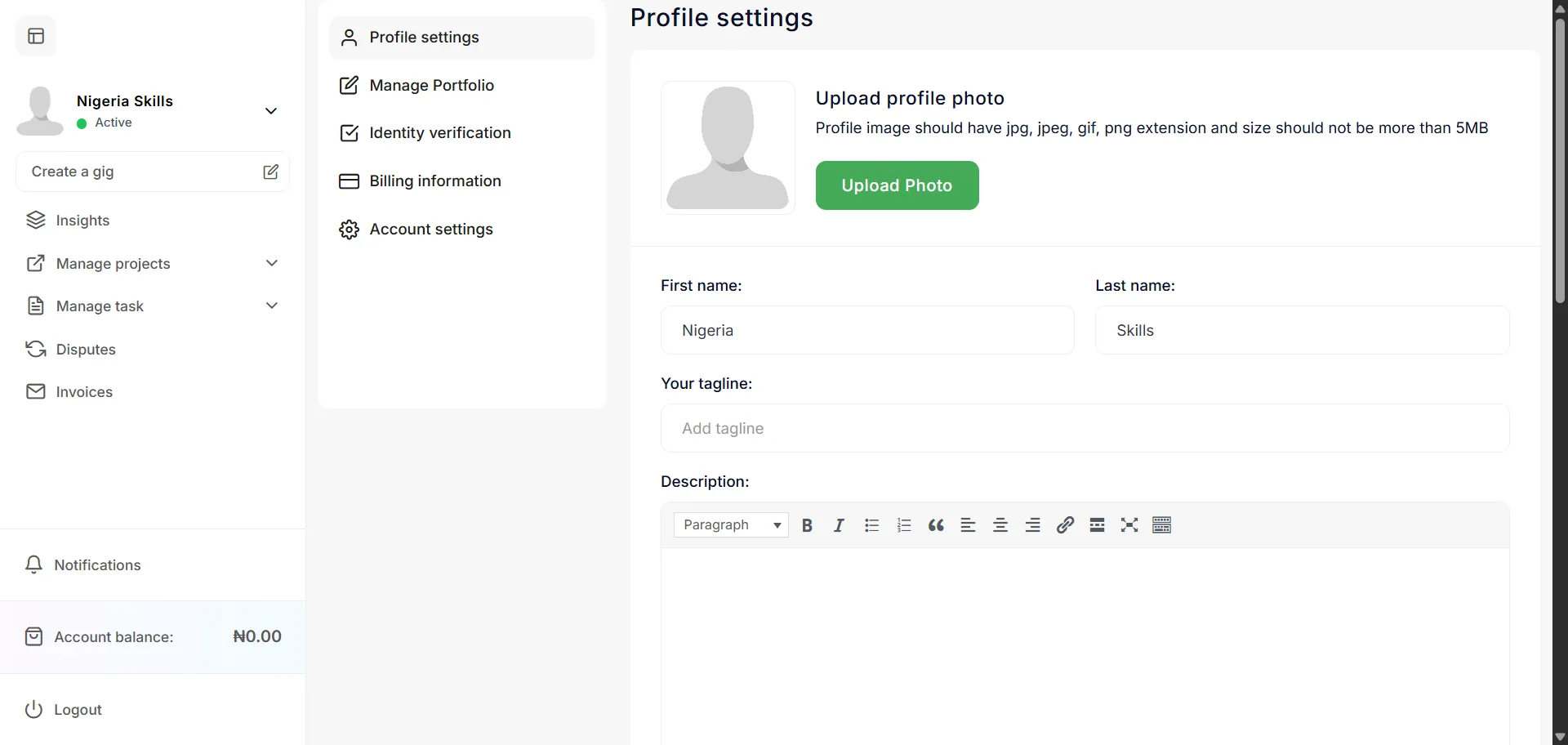Insert a bulleted list

pyautogui.click(x=871, y=525)
